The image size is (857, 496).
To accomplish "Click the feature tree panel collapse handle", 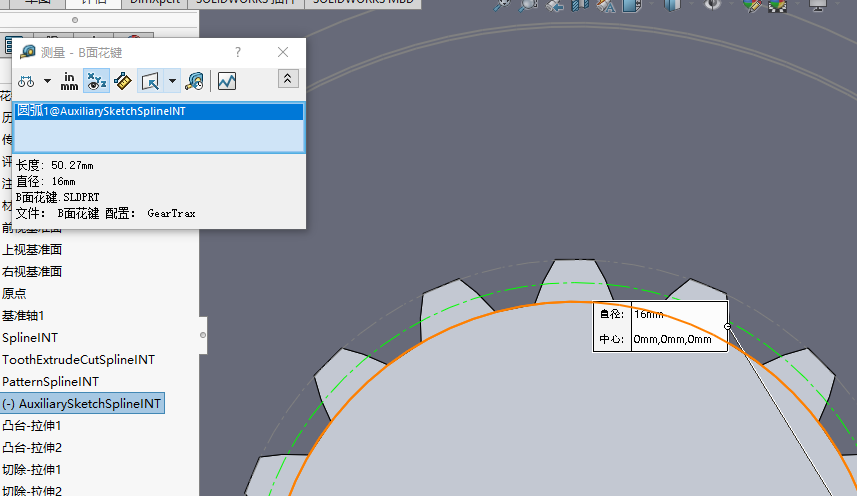I will 203,335.
